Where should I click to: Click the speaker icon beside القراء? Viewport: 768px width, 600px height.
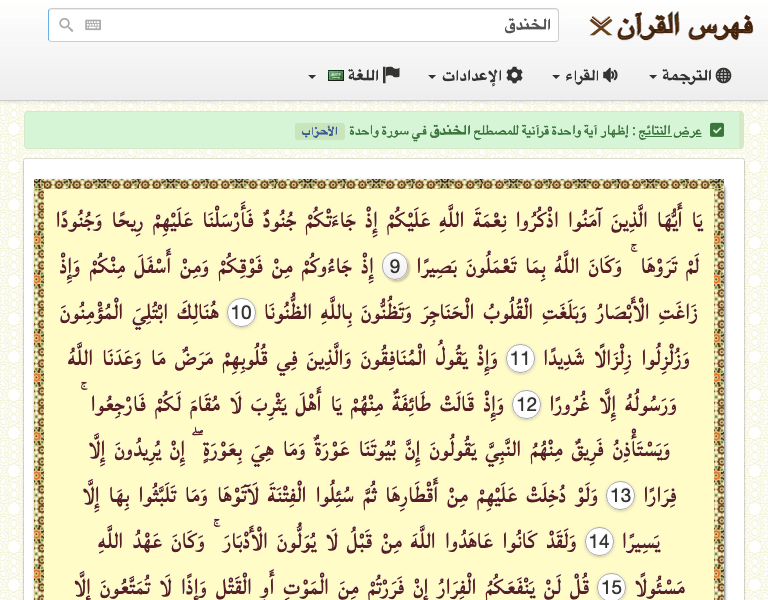point(610,75)
